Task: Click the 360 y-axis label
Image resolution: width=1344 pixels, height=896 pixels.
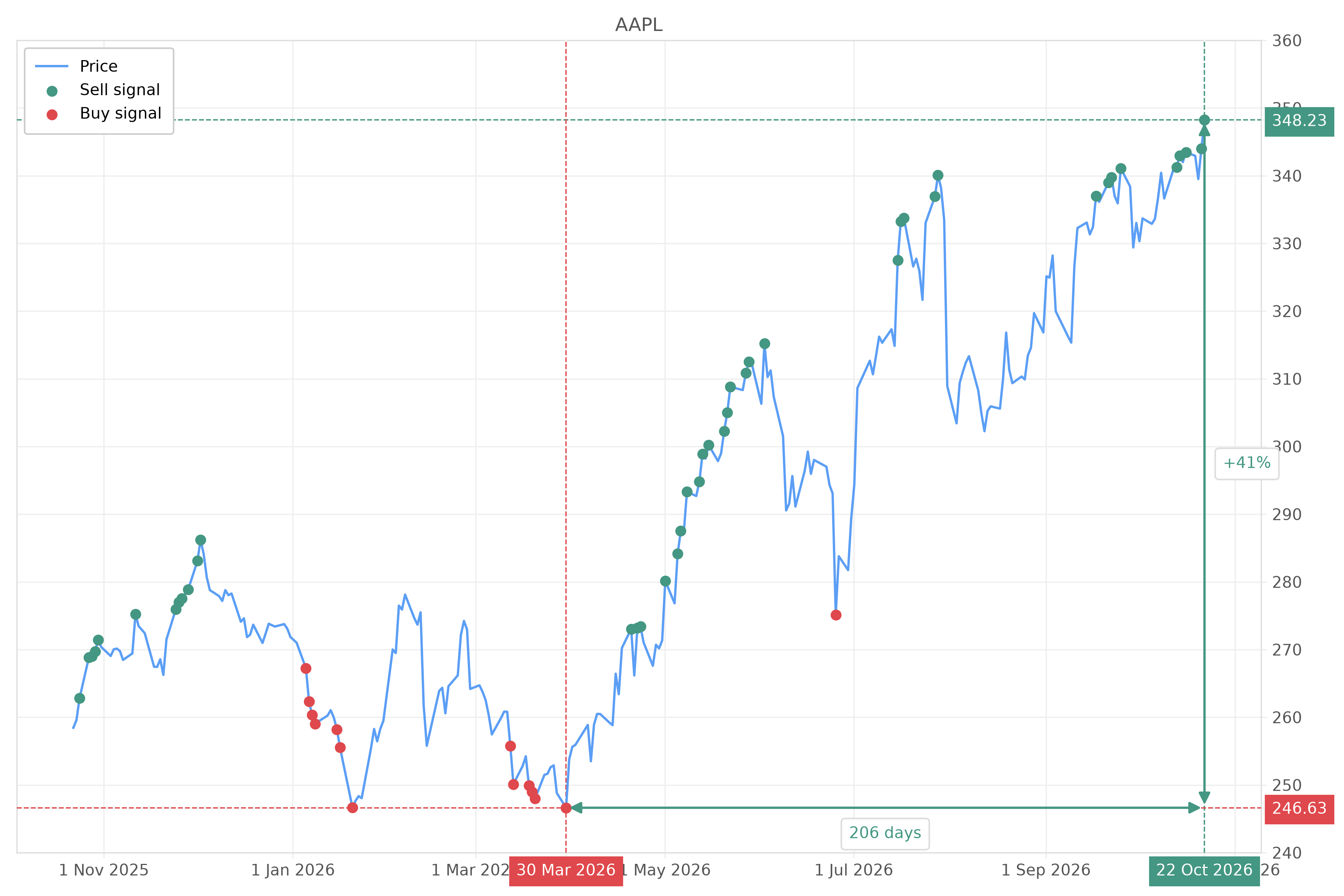Action: [1287, 41]
